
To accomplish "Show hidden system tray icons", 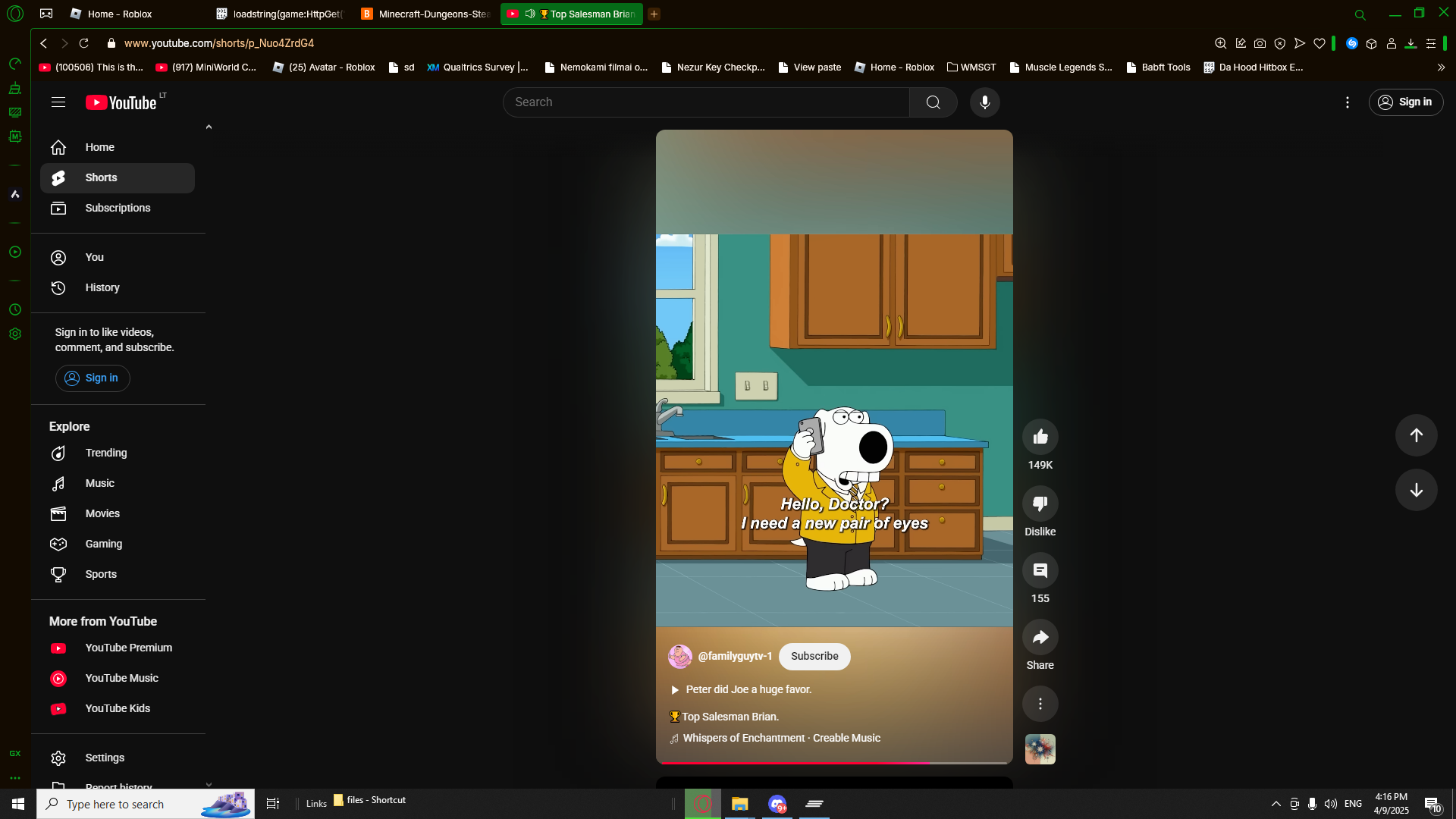I will [x=1276, y=804].
